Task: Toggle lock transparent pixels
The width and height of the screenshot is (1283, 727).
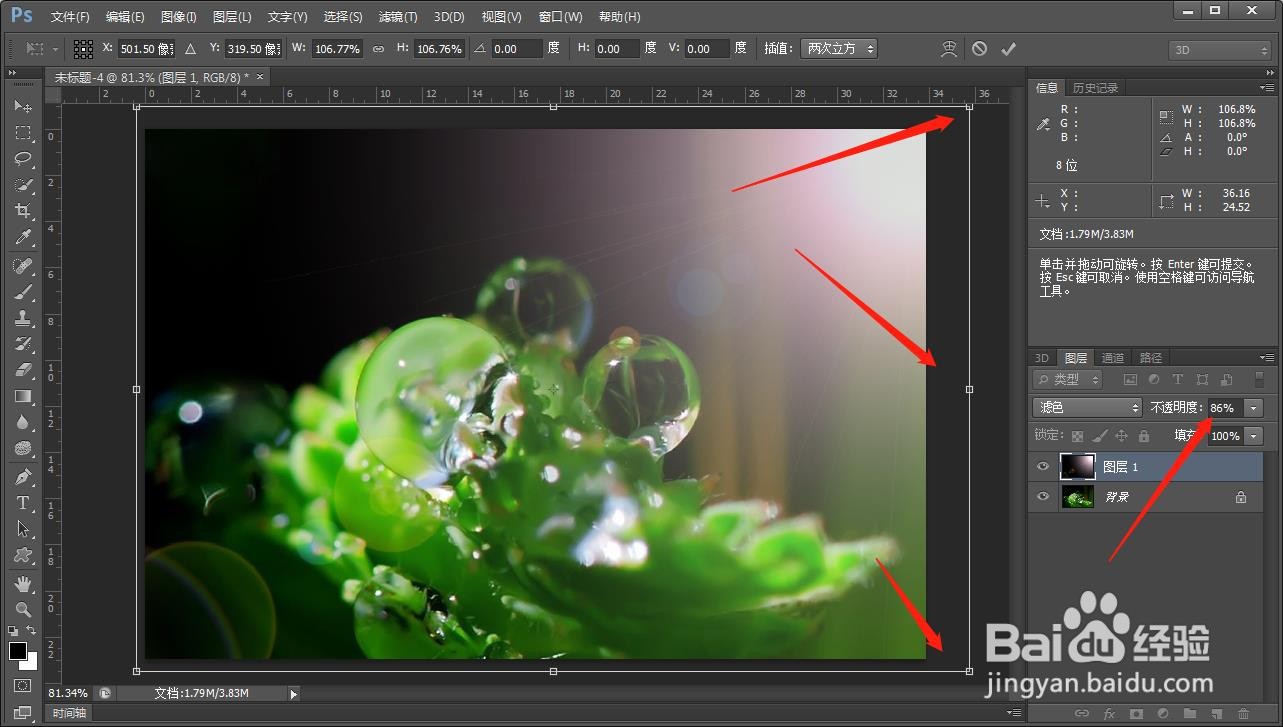Action: [x=1077, y=436]
